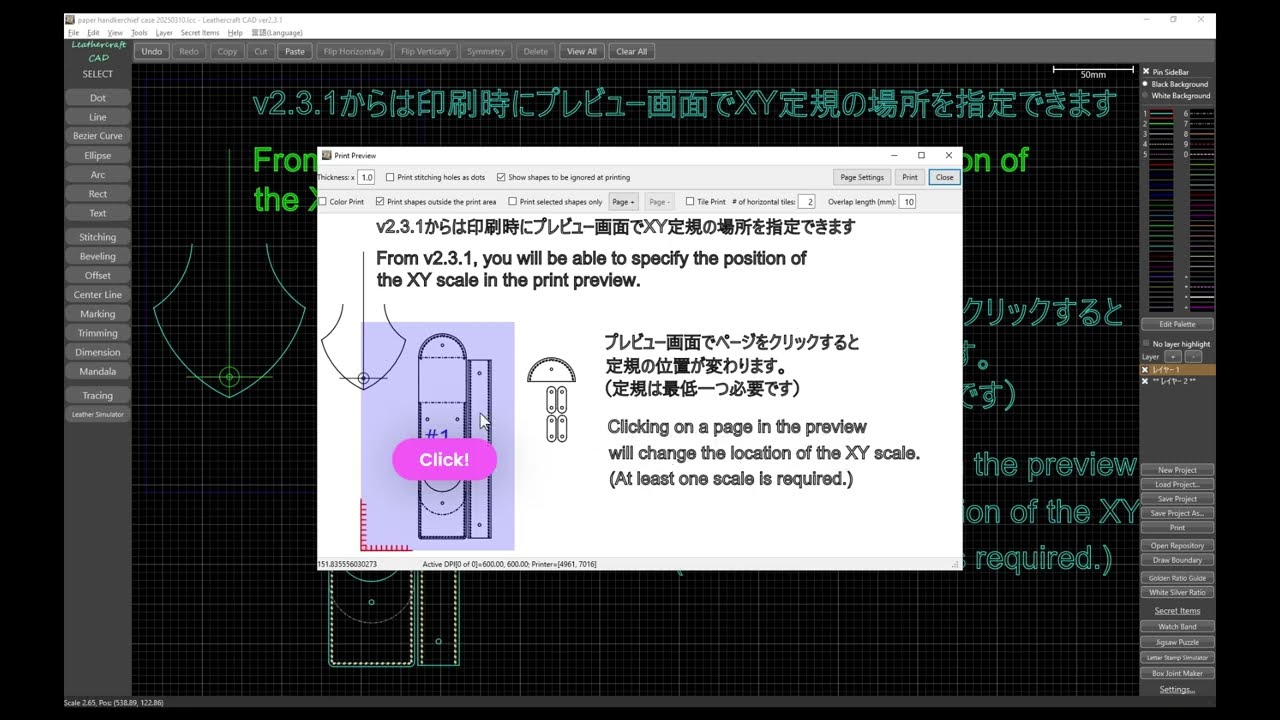Toggle the Tile Print option

[x=691, y=201]
